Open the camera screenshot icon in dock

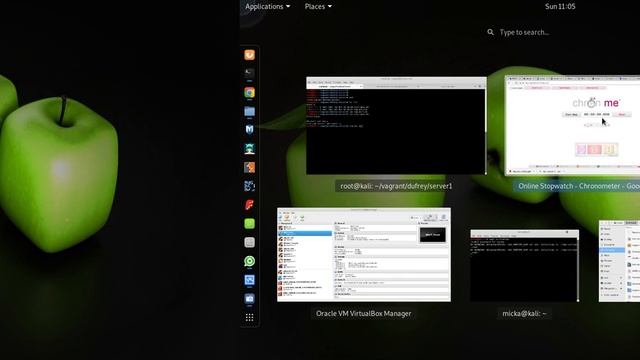pos(249,298)
